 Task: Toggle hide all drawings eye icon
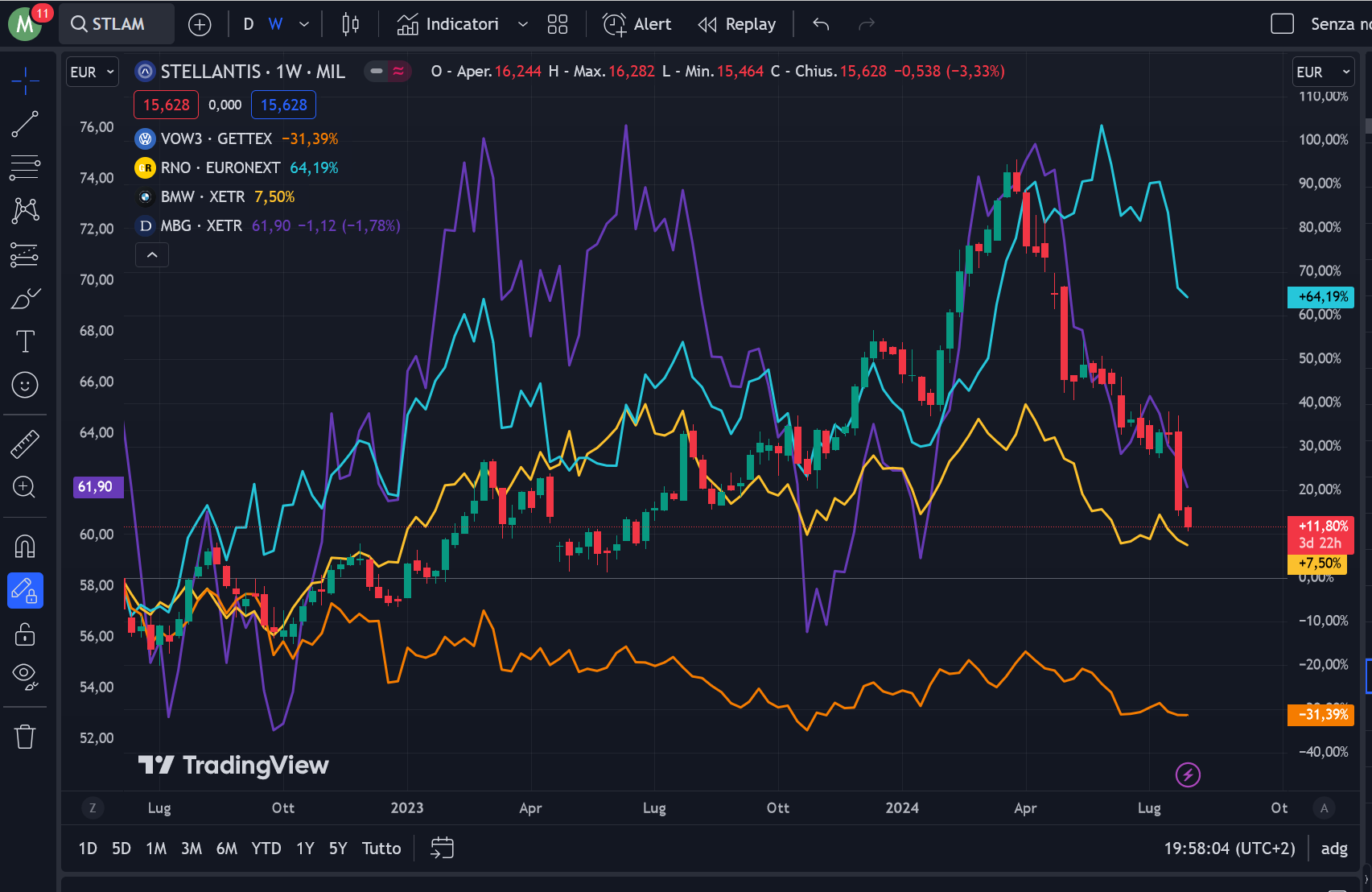point(25,677)
